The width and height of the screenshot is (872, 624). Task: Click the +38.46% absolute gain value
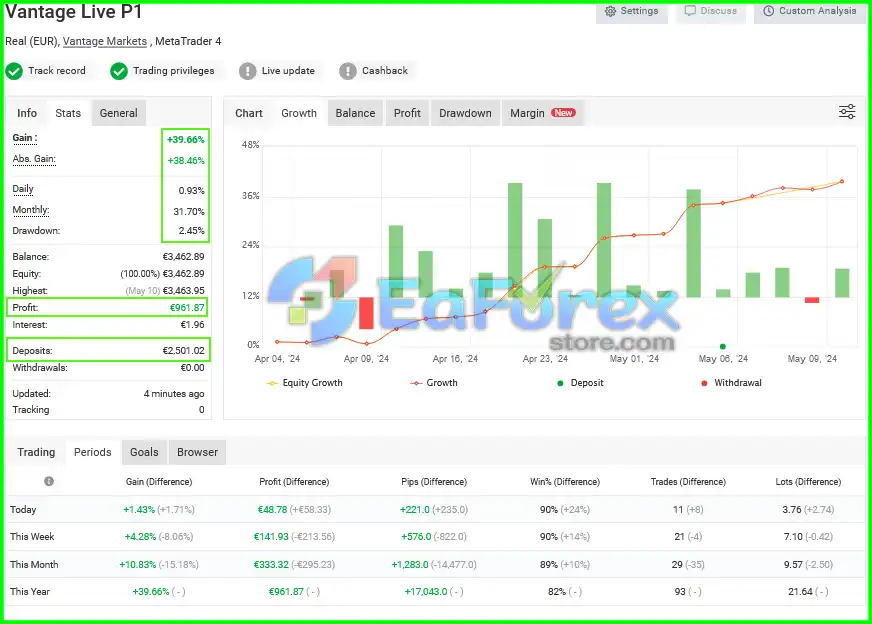click(186, 161)
